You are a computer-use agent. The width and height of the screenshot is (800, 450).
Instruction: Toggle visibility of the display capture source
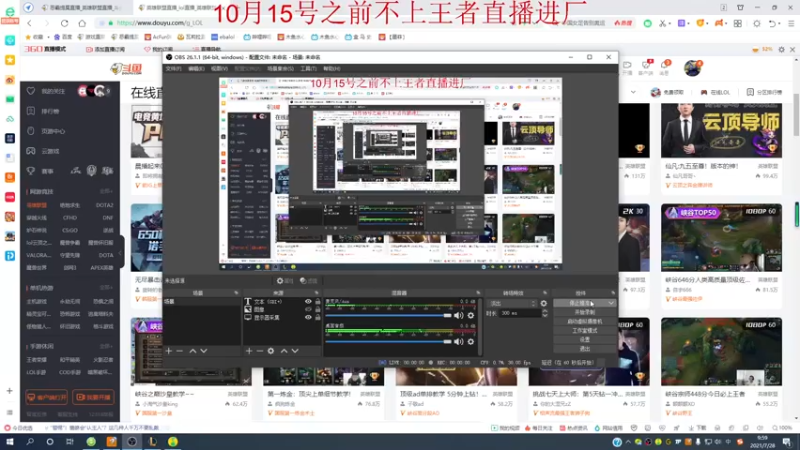(308, 317)
